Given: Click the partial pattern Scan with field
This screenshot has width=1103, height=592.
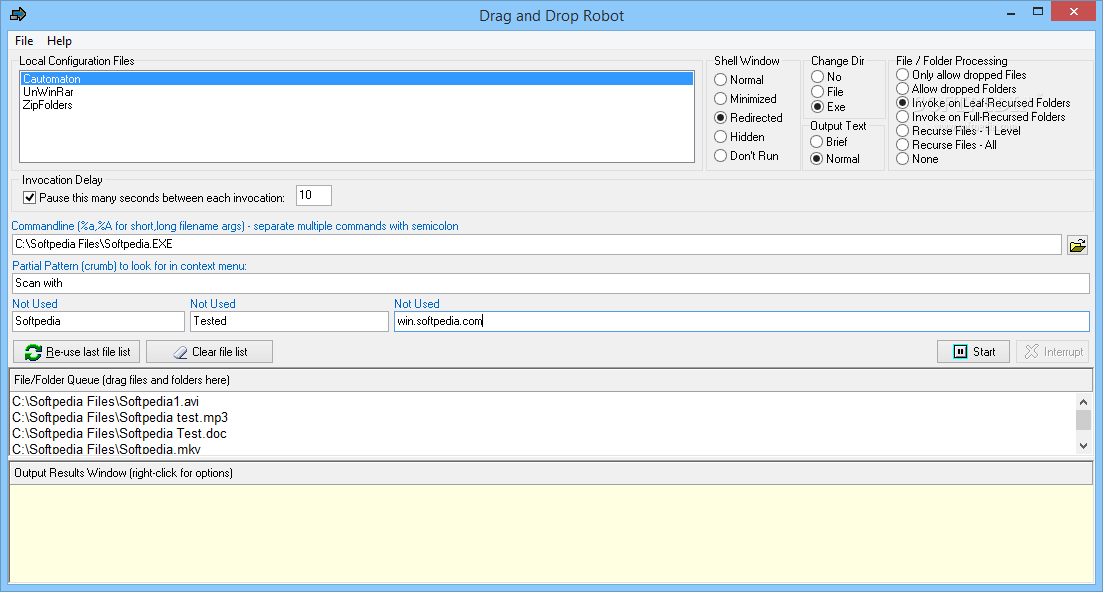Looking at the screenshot, I should click(x=551, y=283).
